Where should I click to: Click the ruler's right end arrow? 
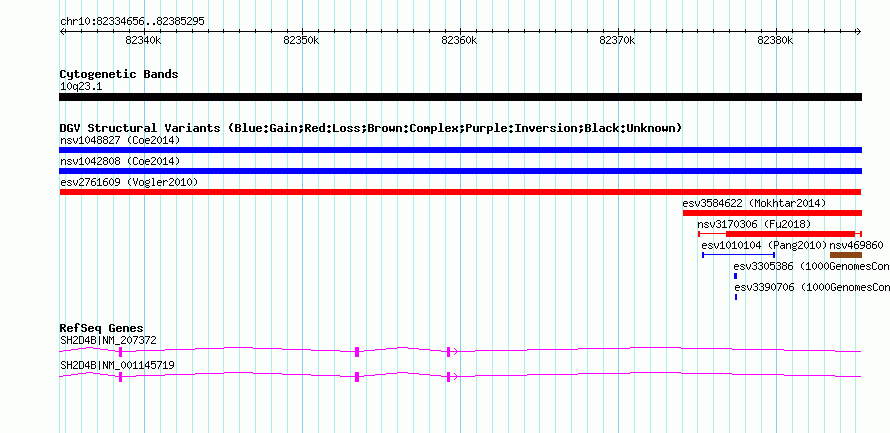click(859, 32)
